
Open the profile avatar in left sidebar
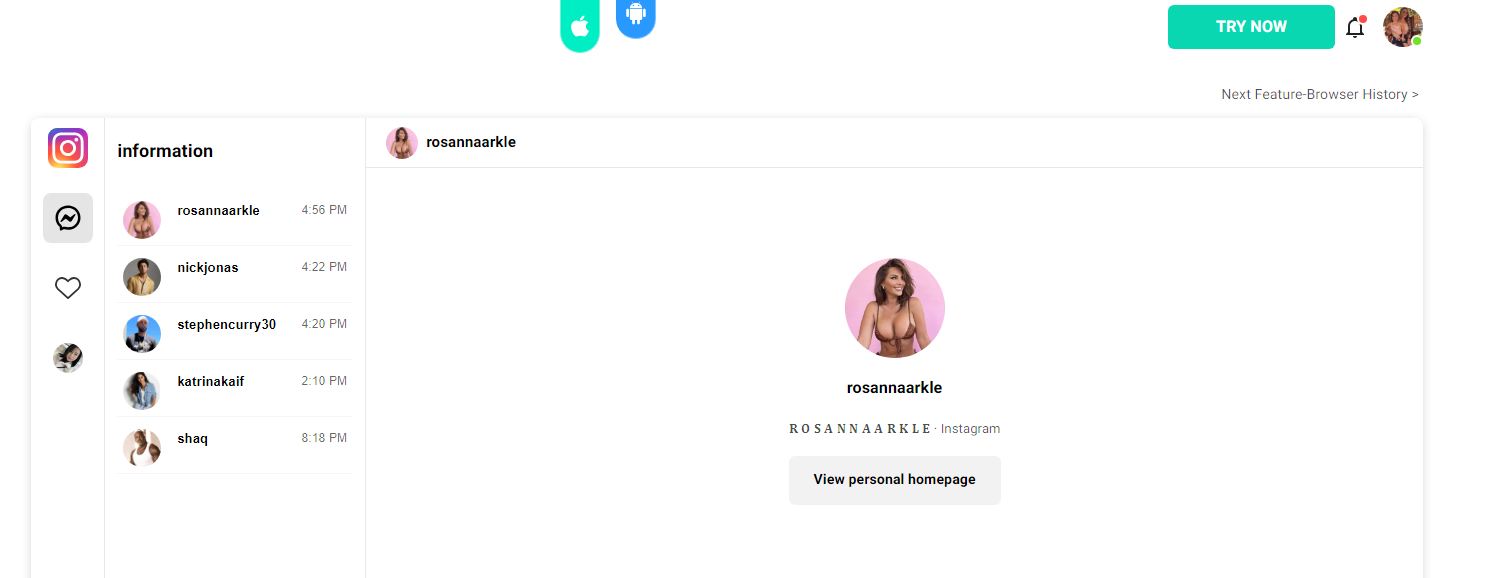click(68, 358)
